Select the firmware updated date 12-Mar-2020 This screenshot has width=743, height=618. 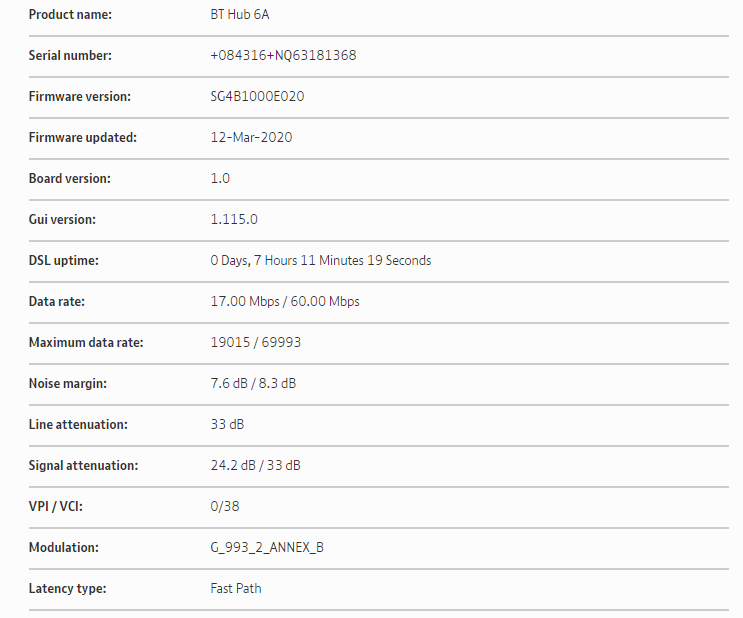click(x=251, y=138)
